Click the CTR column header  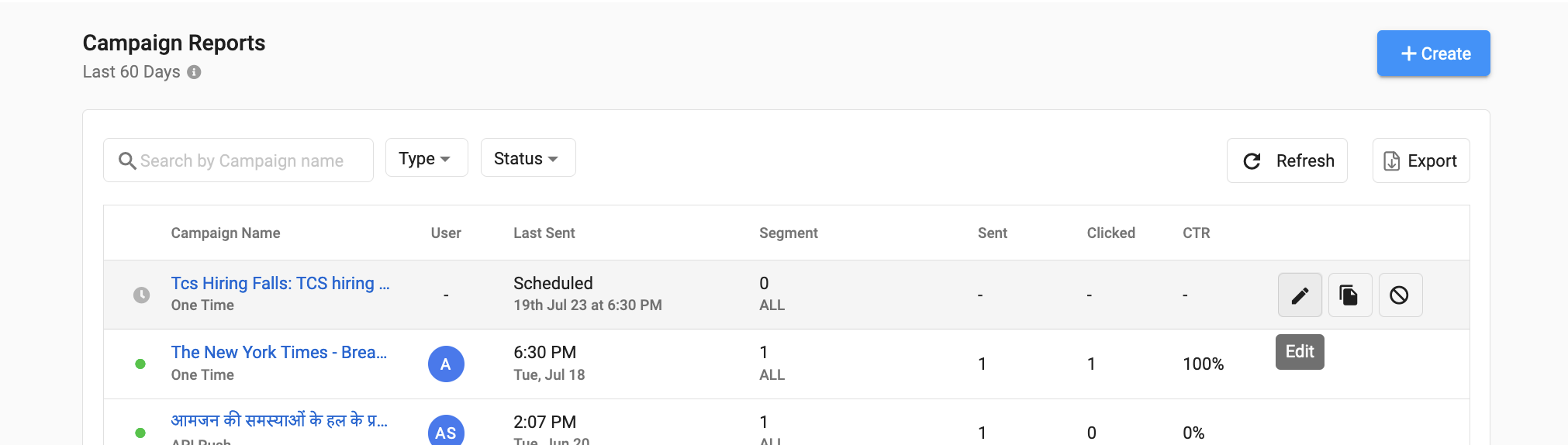click(x=1196, y=233)
